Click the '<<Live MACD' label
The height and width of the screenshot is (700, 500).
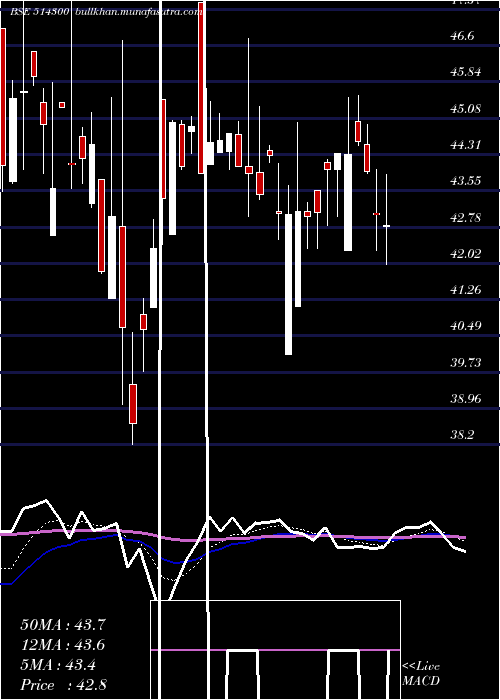pyautogui.click(x=421, y=674)
